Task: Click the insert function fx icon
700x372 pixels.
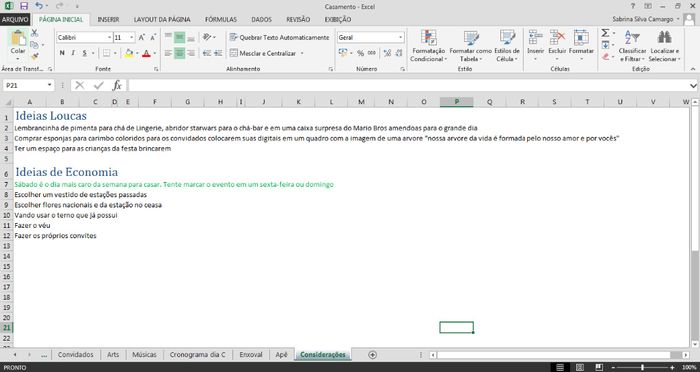Action: [117, 85]
